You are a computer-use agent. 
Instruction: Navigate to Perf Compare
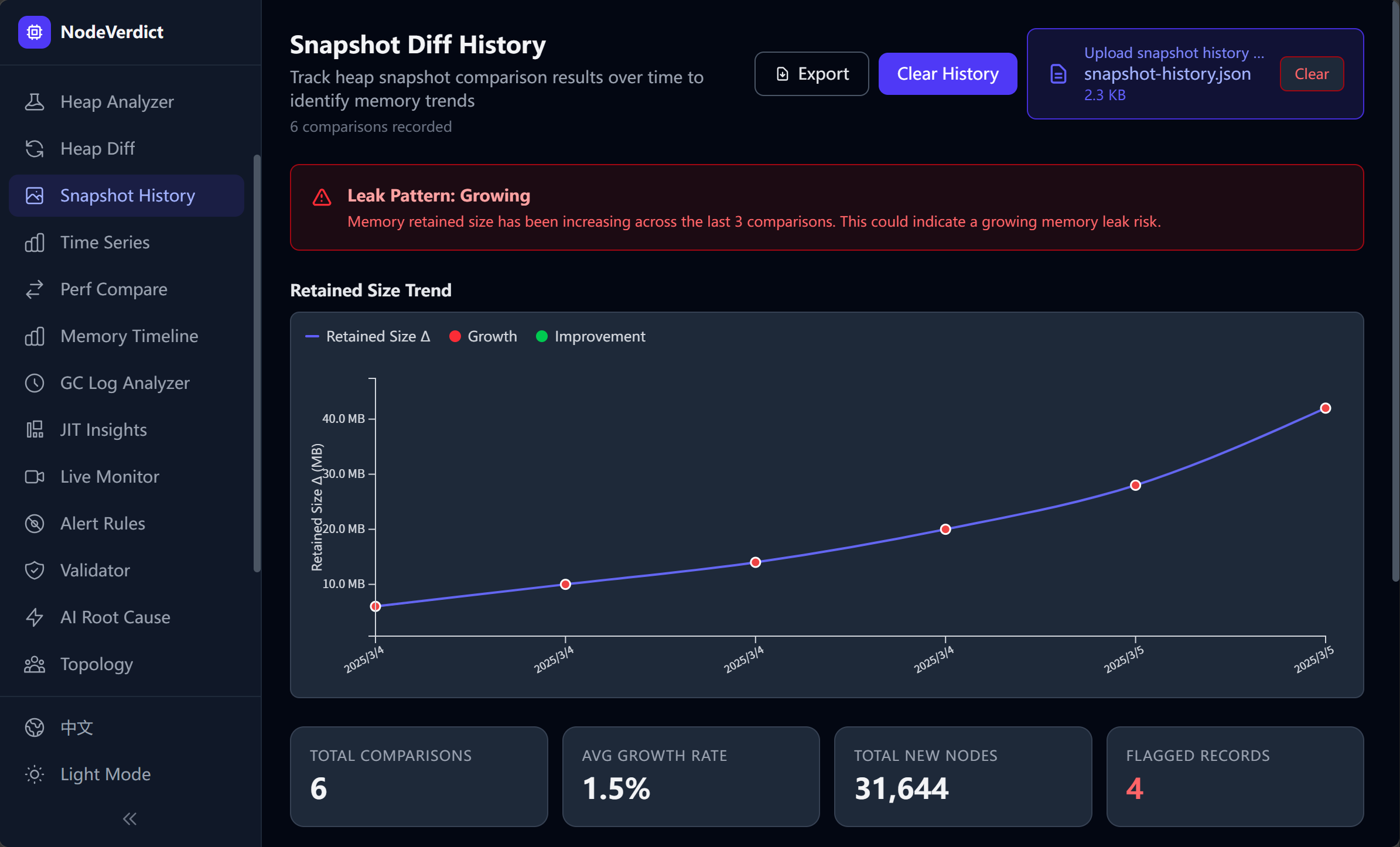click(127, 289)
